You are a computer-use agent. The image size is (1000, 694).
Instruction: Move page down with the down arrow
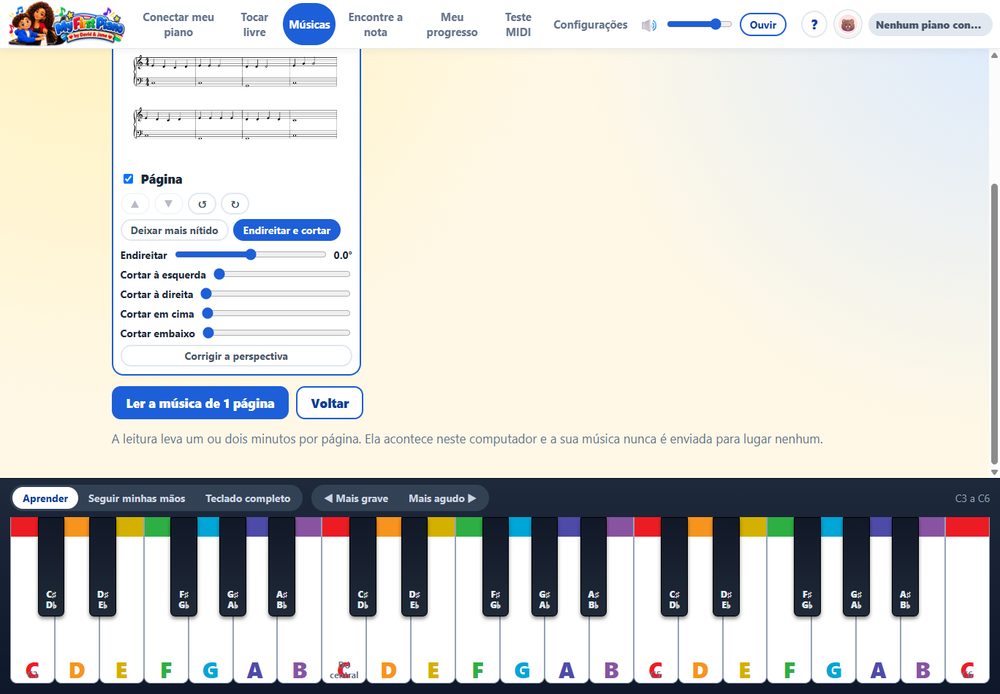(168, 204)
